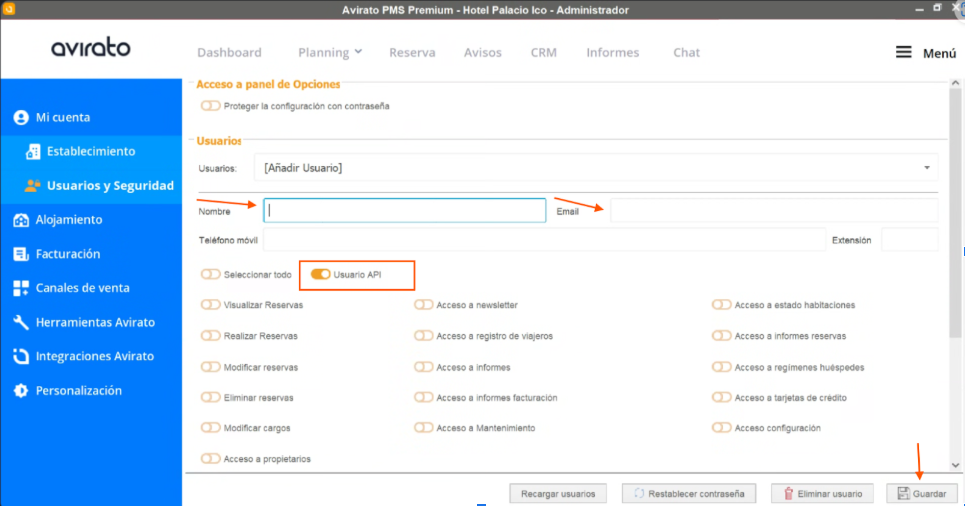Click scrollbar down arrow
The height and width of the screenshot is (506, 965).
click(955, 465)
